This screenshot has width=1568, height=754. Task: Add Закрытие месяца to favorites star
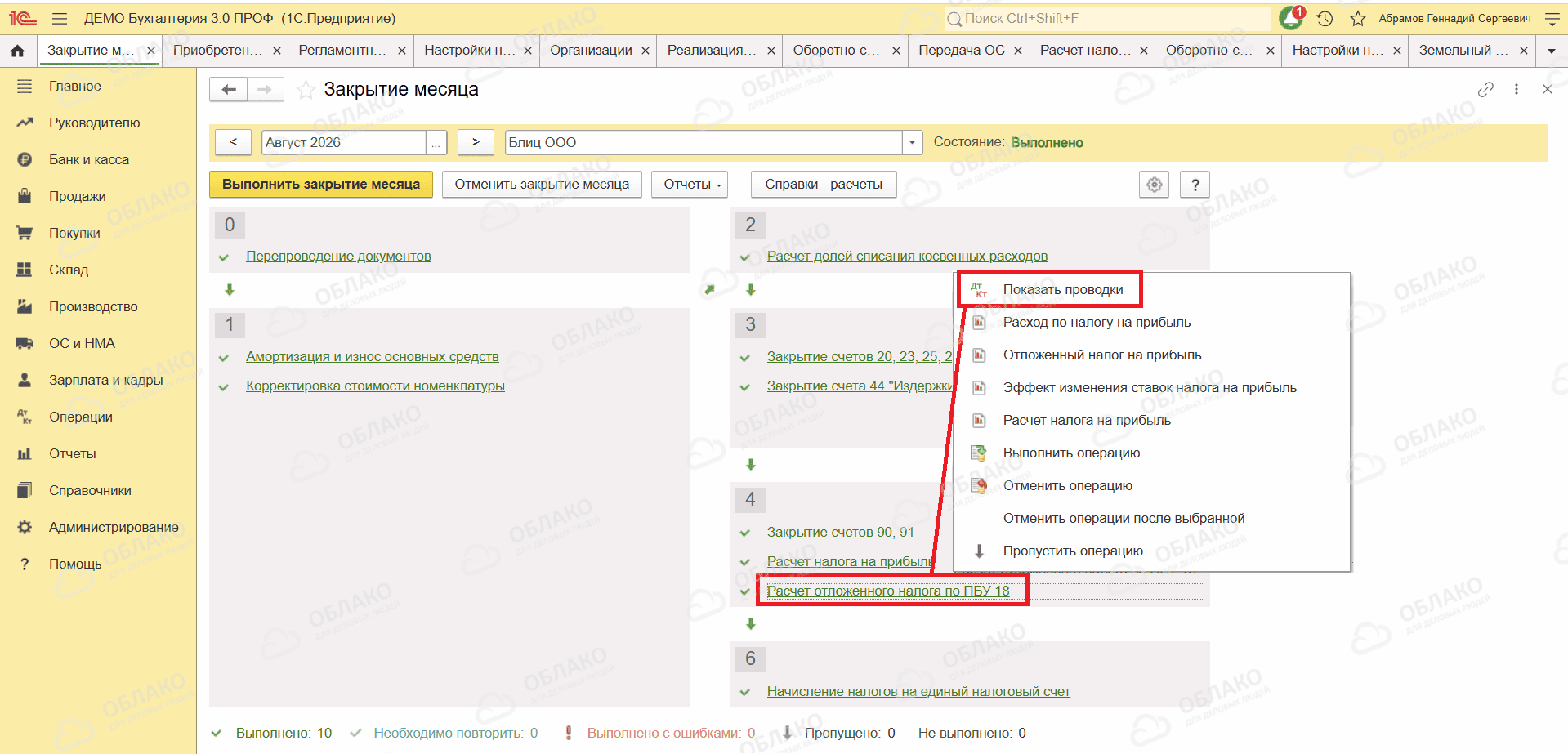click(x=306, y=90)
